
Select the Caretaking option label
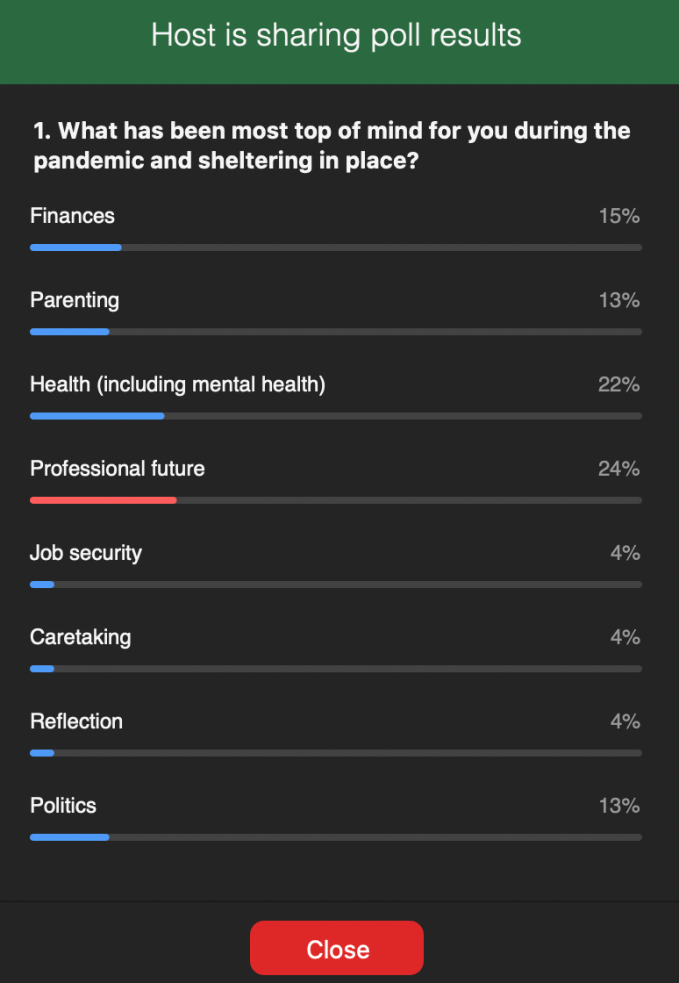click(x=80, y=637)
